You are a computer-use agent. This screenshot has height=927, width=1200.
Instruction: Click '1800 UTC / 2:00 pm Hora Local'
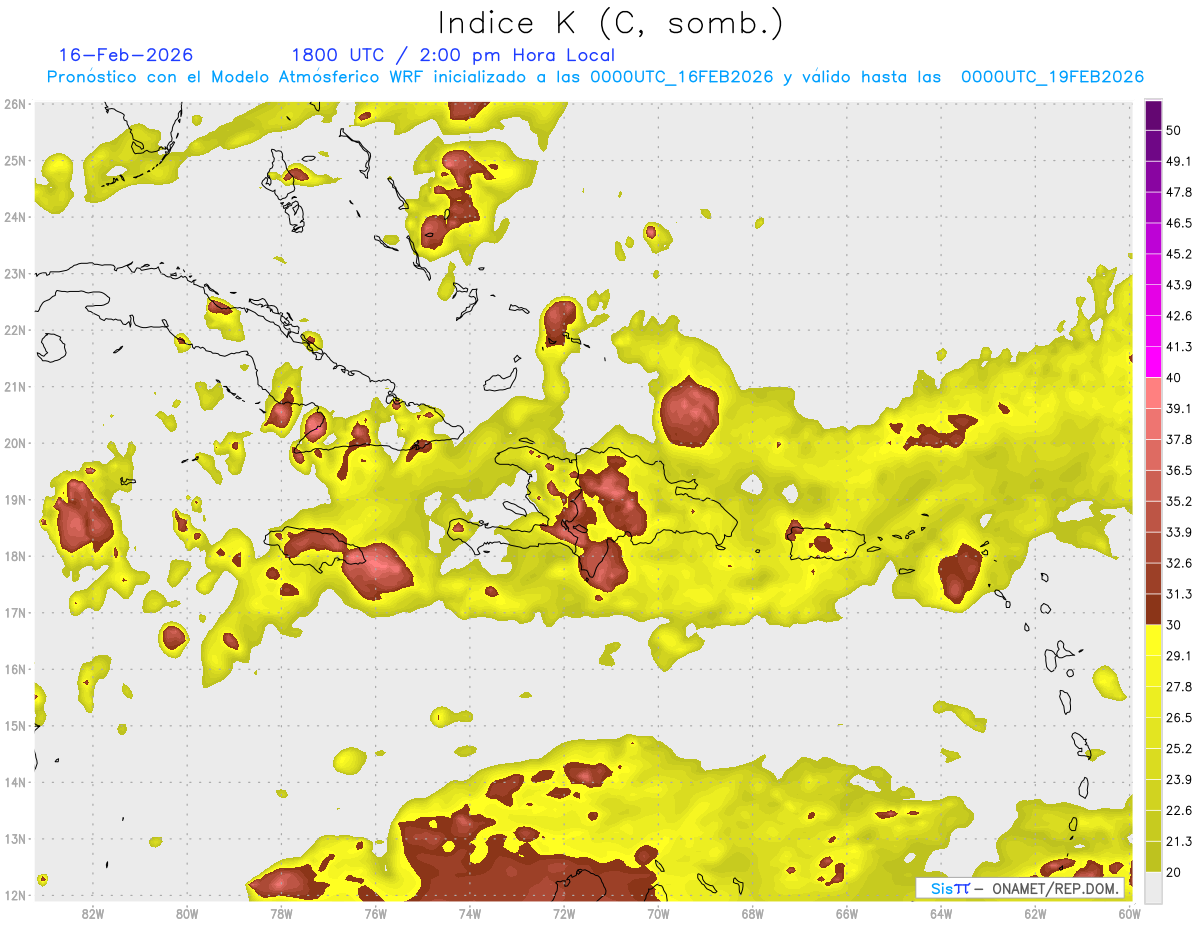(x=453, y=55)
